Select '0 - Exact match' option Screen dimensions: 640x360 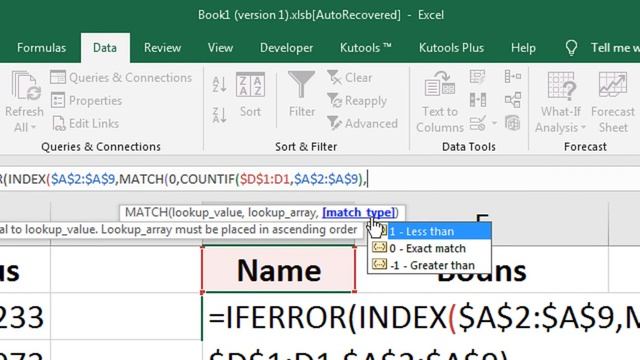[430, 248]
